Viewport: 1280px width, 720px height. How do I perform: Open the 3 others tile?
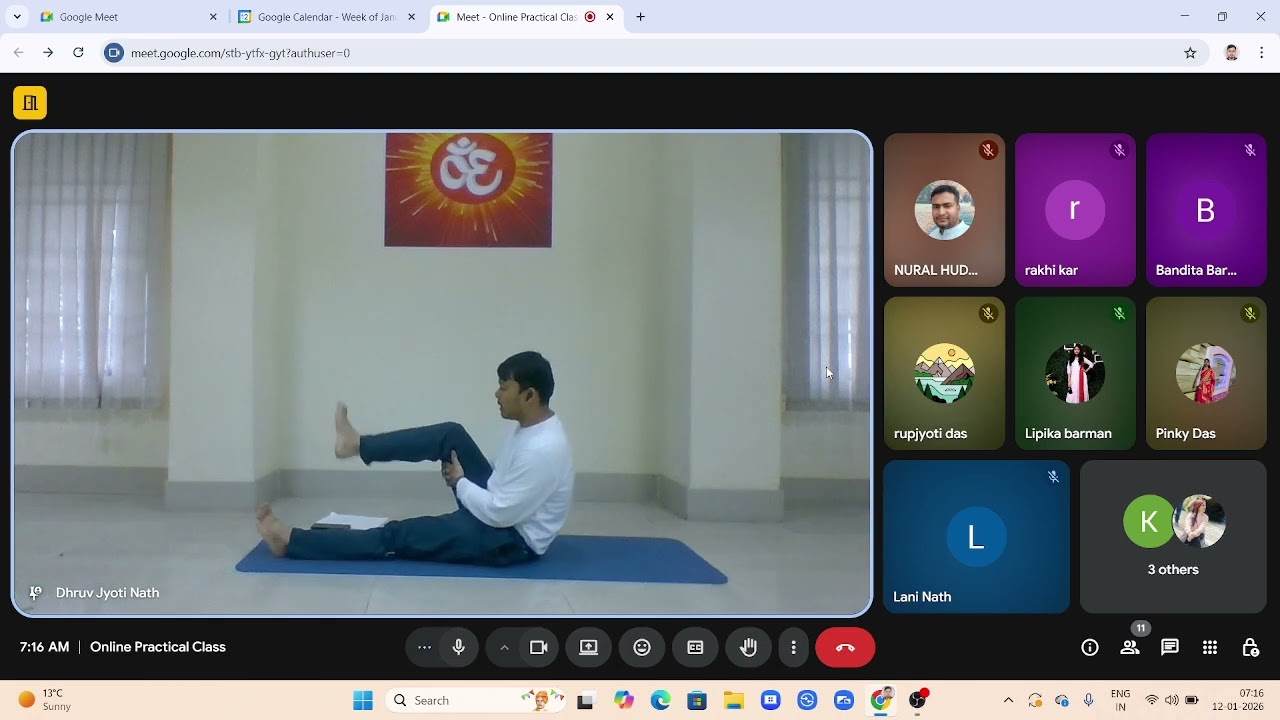[x=1173, y=537]
